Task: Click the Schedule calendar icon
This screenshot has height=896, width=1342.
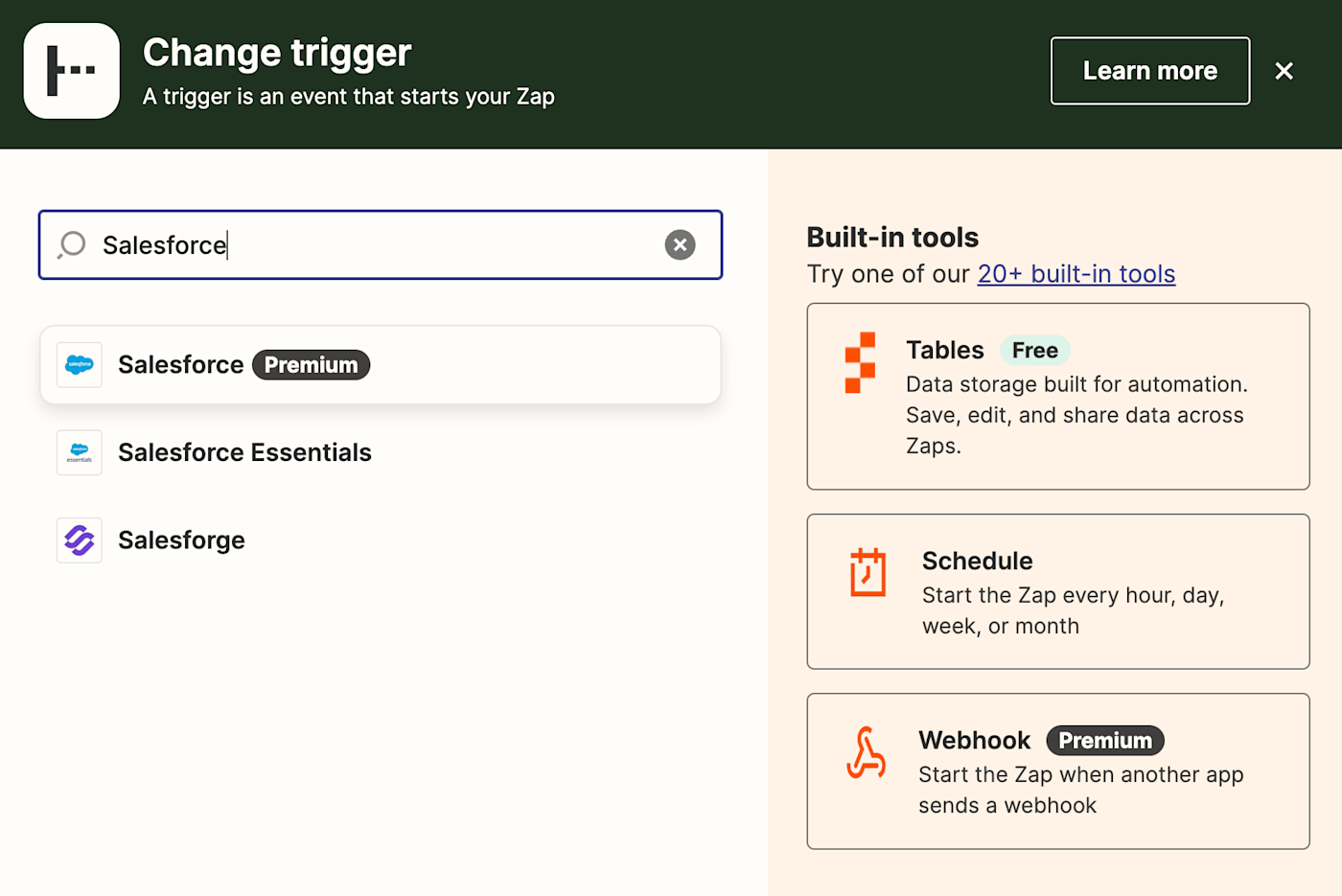Action: pos(868,572)
